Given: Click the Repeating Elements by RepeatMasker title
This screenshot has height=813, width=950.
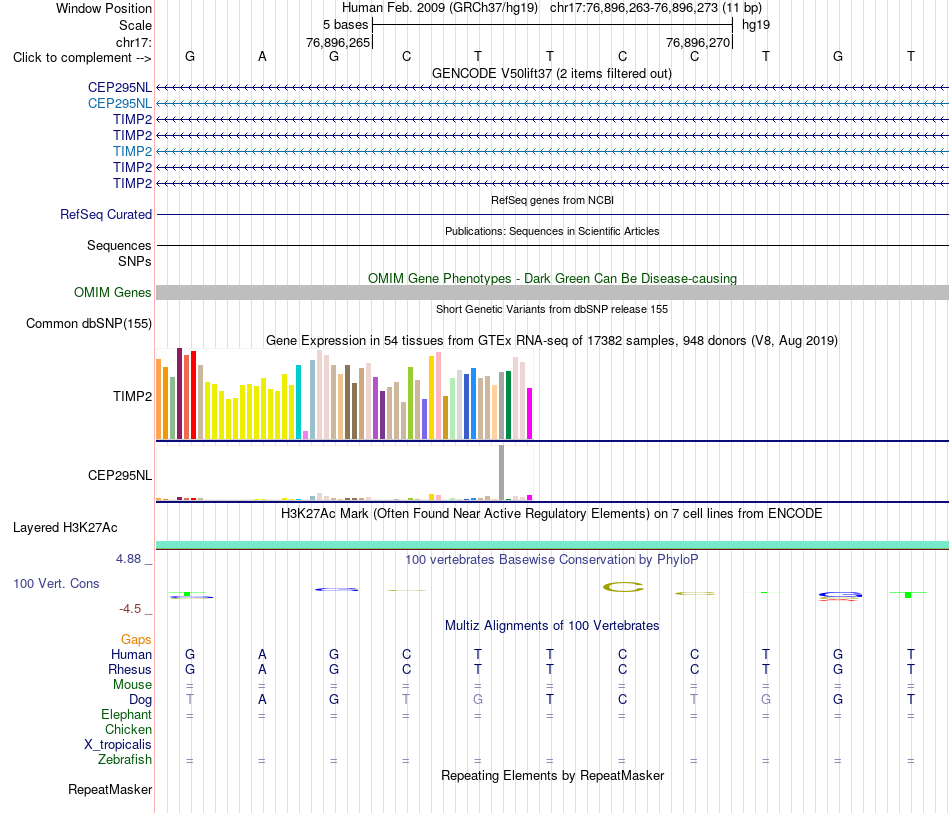Looking at the screenshot, I should click(553, 775).
